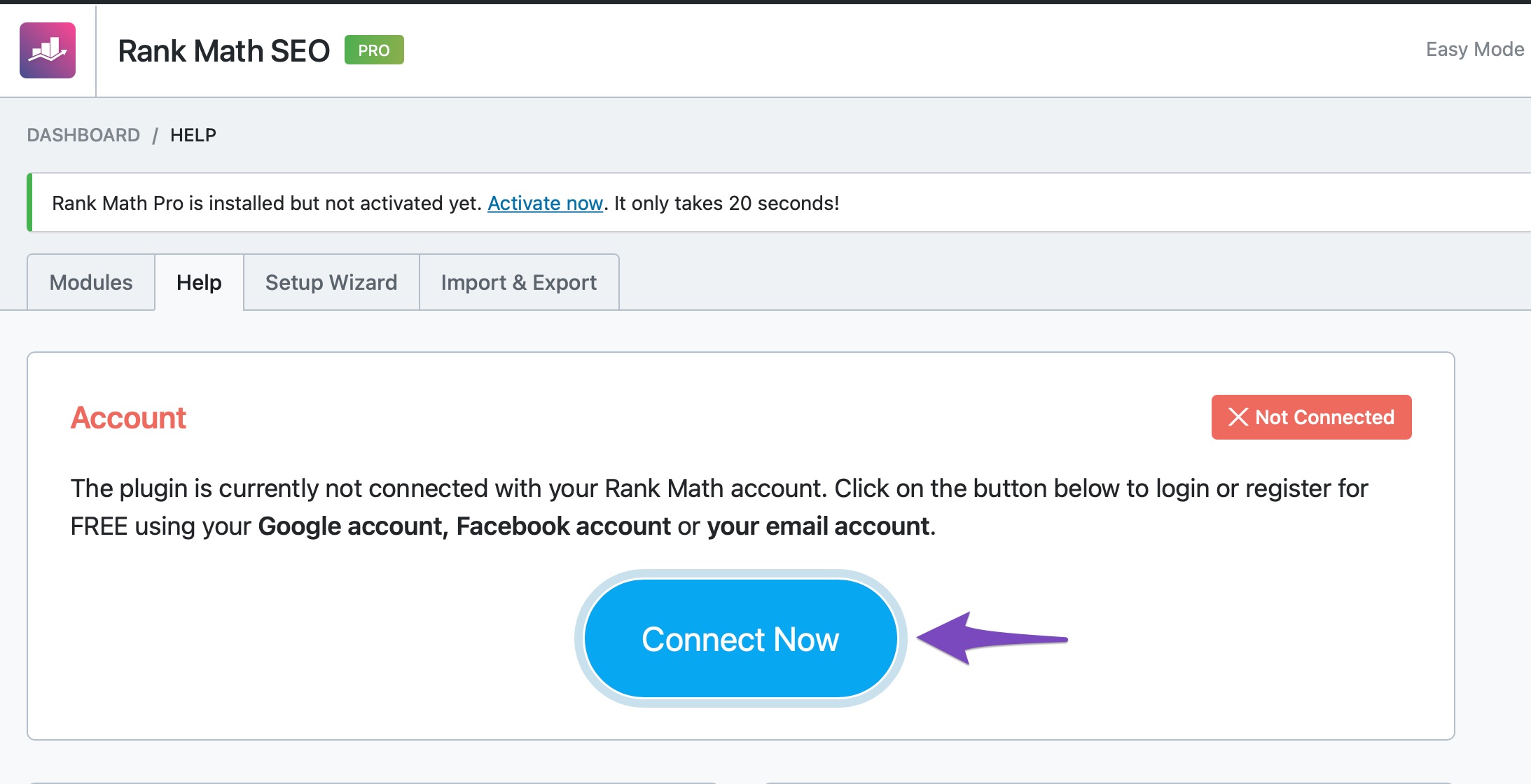Navigate to DASHBOARD in the breadcrumb
The image size is (1531, 784).
click(x=83, y=135)
